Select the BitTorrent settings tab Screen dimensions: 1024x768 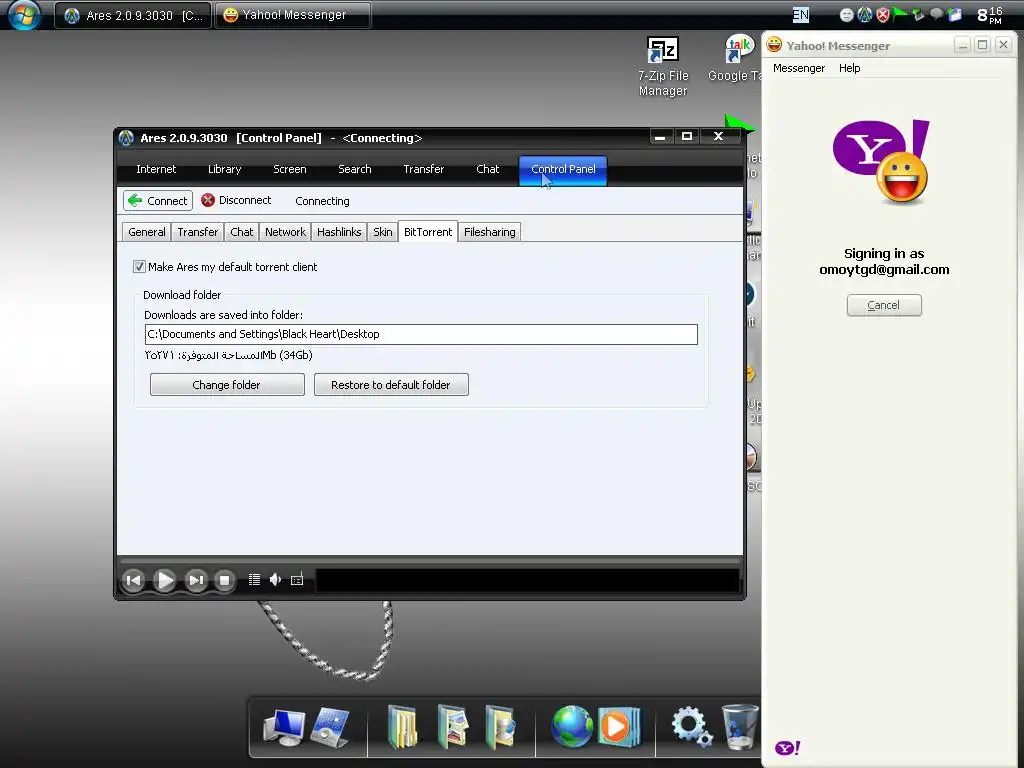[x=428, y=232]
